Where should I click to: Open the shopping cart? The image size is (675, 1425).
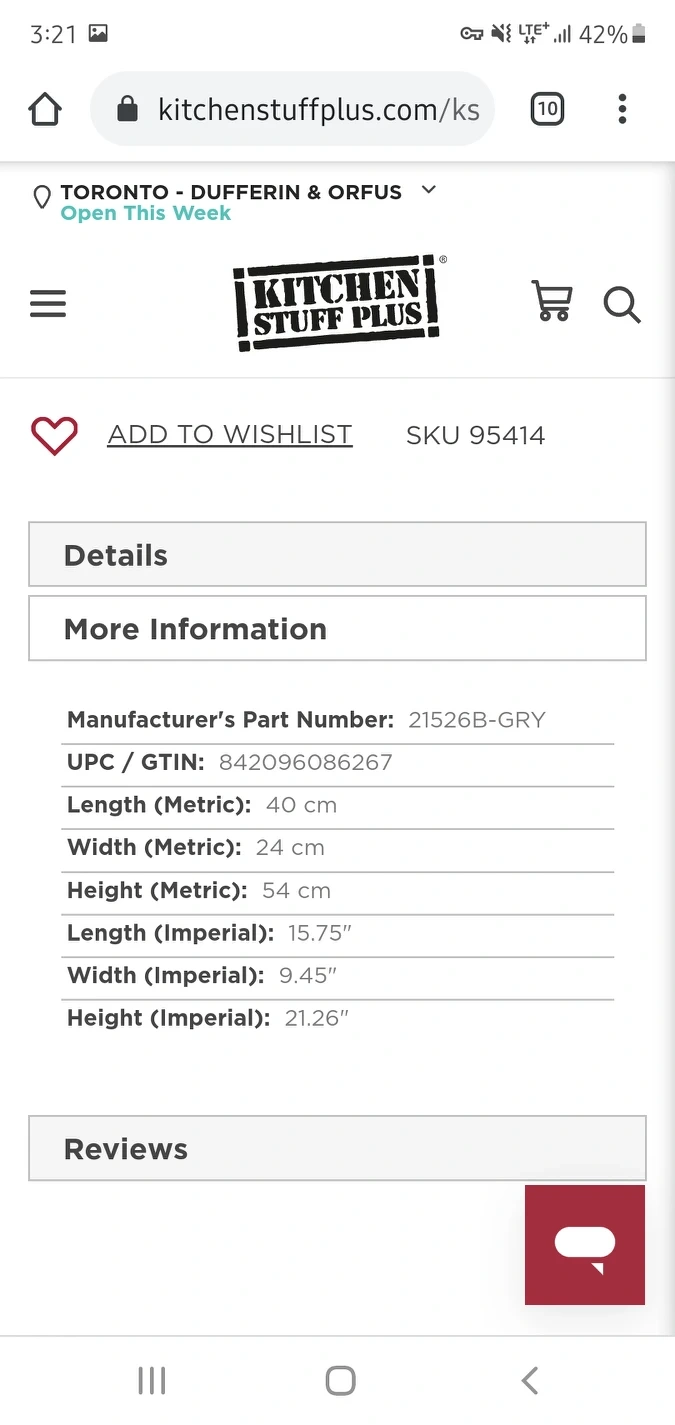click(x=552, y=301)
